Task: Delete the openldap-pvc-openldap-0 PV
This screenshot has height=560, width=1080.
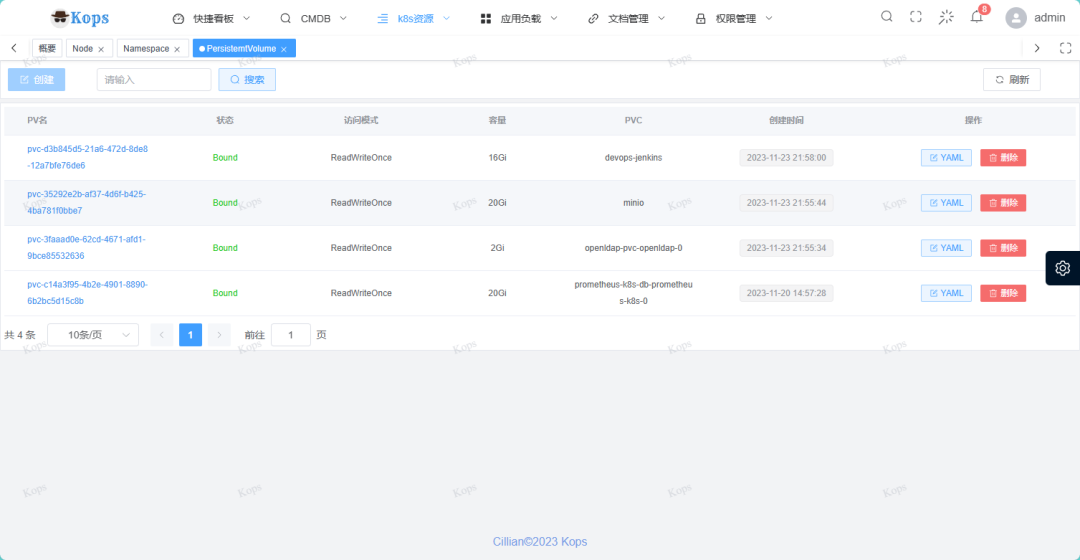Action: (x=1003, y=248)
